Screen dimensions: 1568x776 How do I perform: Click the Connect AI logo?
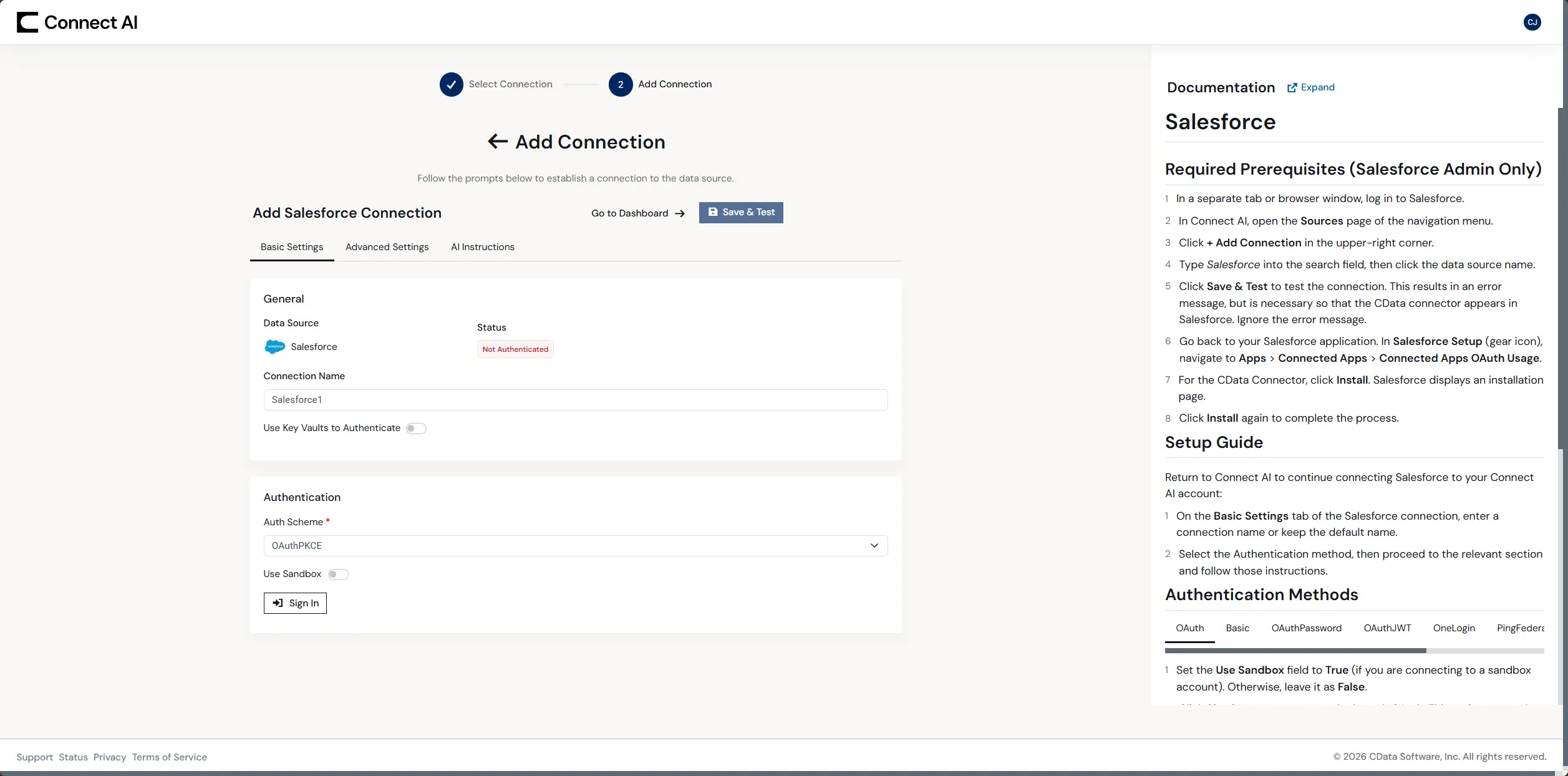point(77,22)
